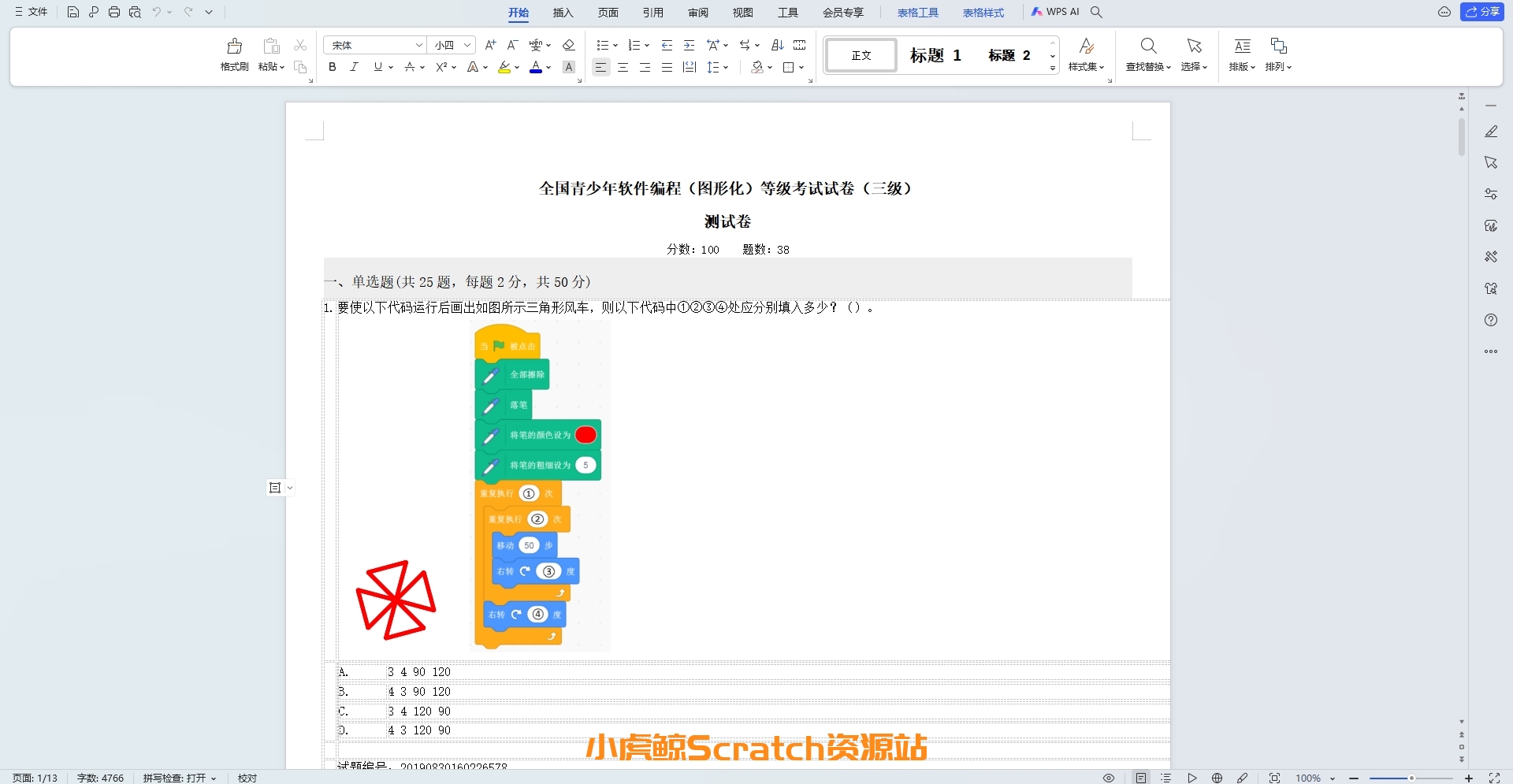Clear formatting with the eraser icon
The height and width of the screenshot is (784, 1513).
(x=569, y=45)
